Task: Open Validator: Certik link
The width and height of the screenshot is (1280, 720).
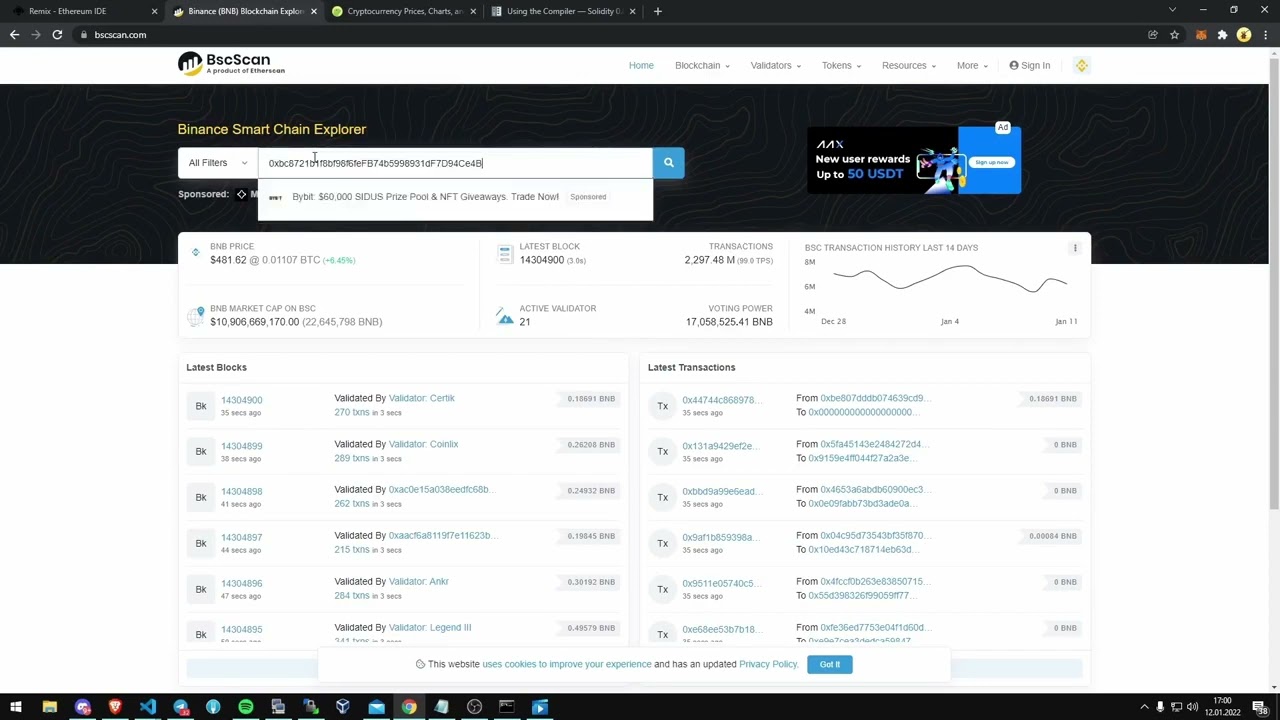Action: pos(422,398)
